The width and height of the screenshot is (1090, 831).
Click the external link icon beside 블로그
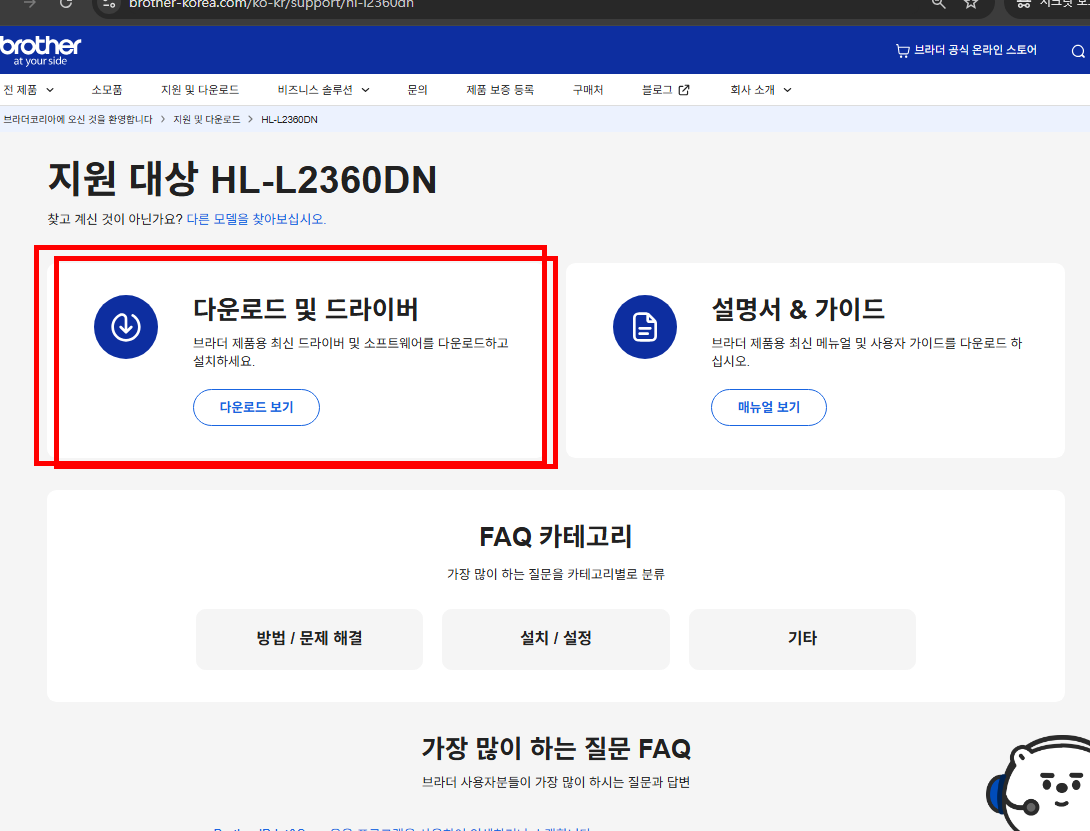coord(684,90)
